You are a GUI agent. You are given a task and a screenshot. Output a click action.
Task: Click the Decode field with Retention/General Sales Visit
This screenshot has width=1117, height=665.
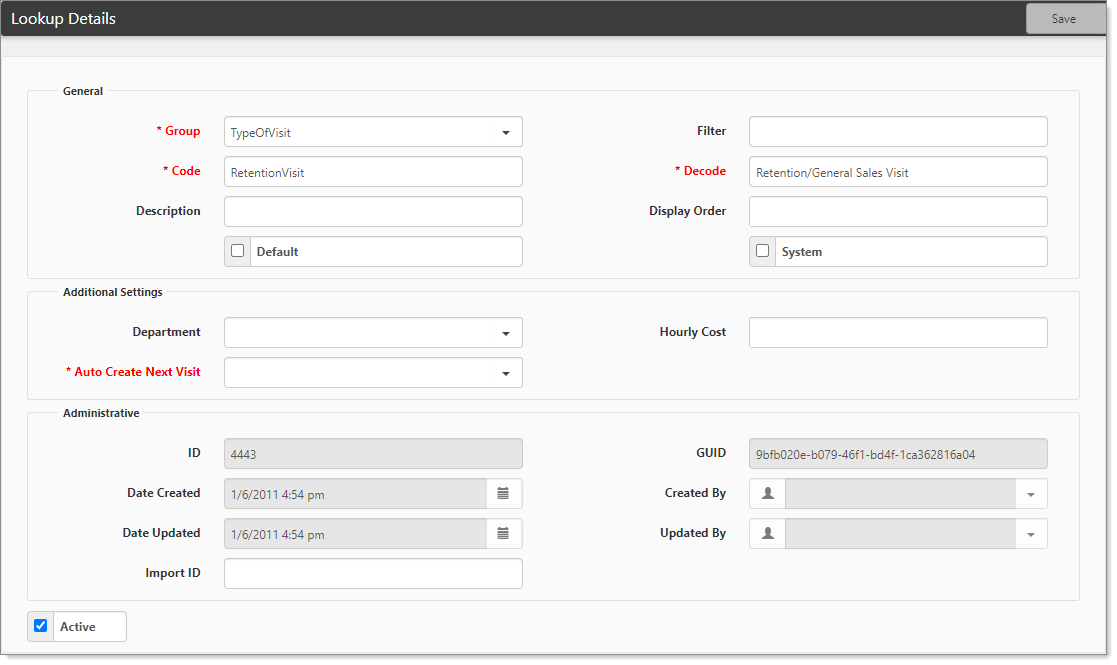tap(897, 172)
